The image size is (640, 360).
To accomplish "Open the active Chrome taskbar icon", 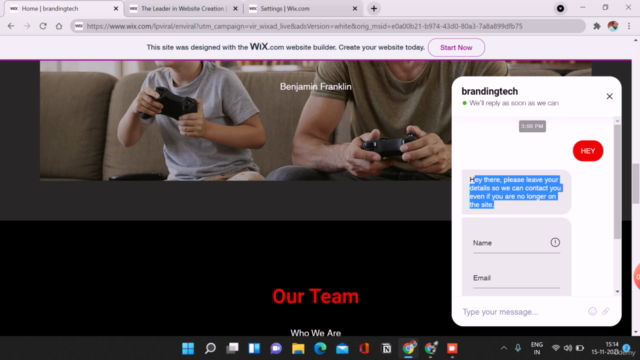I will coord(409,348).
